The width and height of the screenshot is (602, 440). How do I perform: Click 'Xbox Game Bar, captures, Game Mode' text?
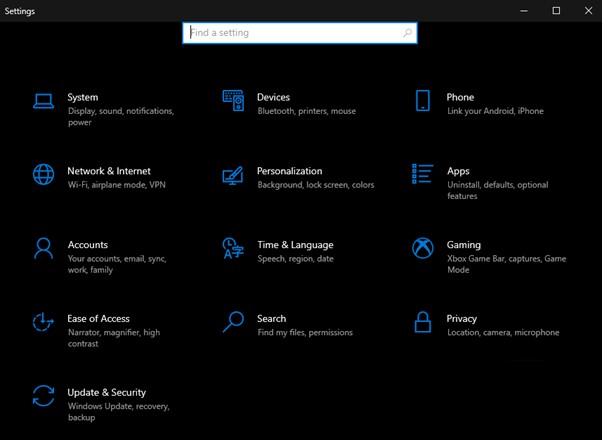tap(507, 264)
